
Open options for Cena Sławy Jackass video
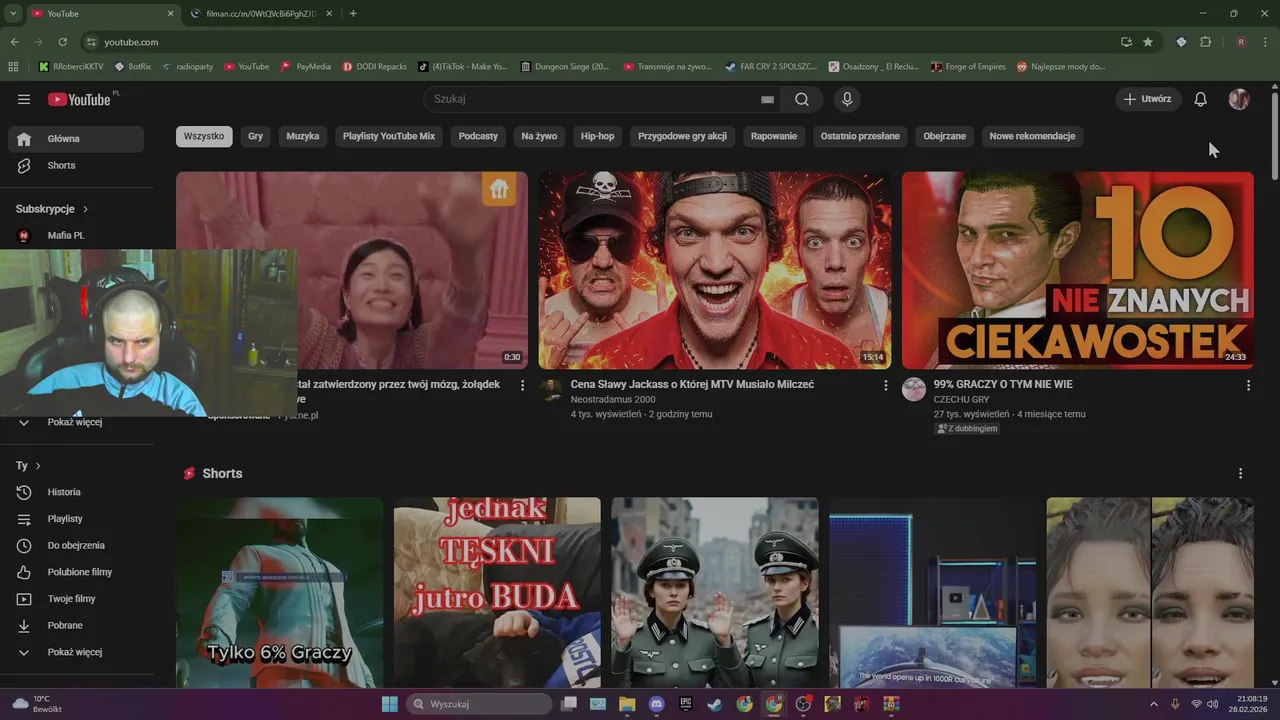point(885,385)
